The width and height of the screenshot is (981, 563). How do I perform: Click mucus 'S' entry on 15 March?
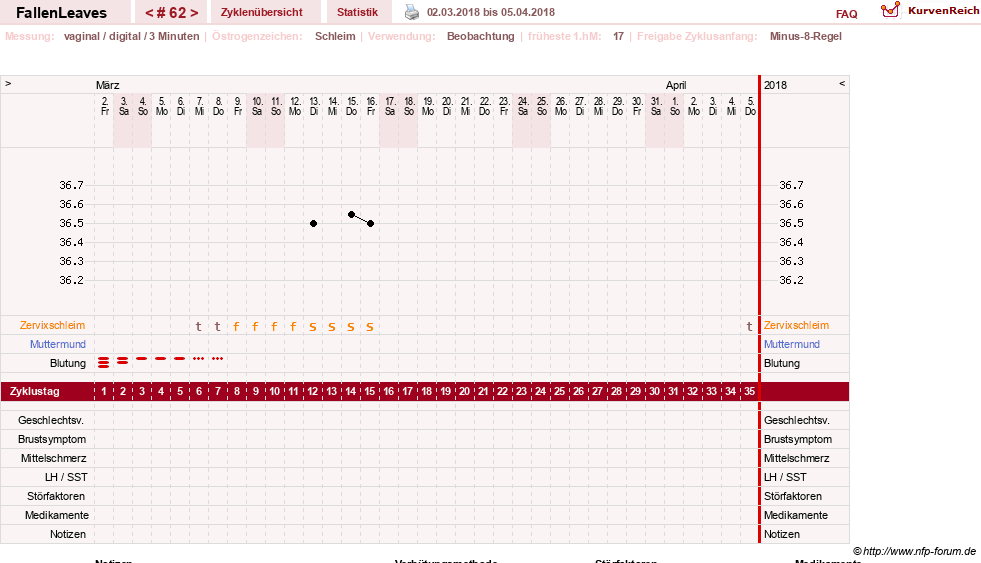(x=351, y=327)
